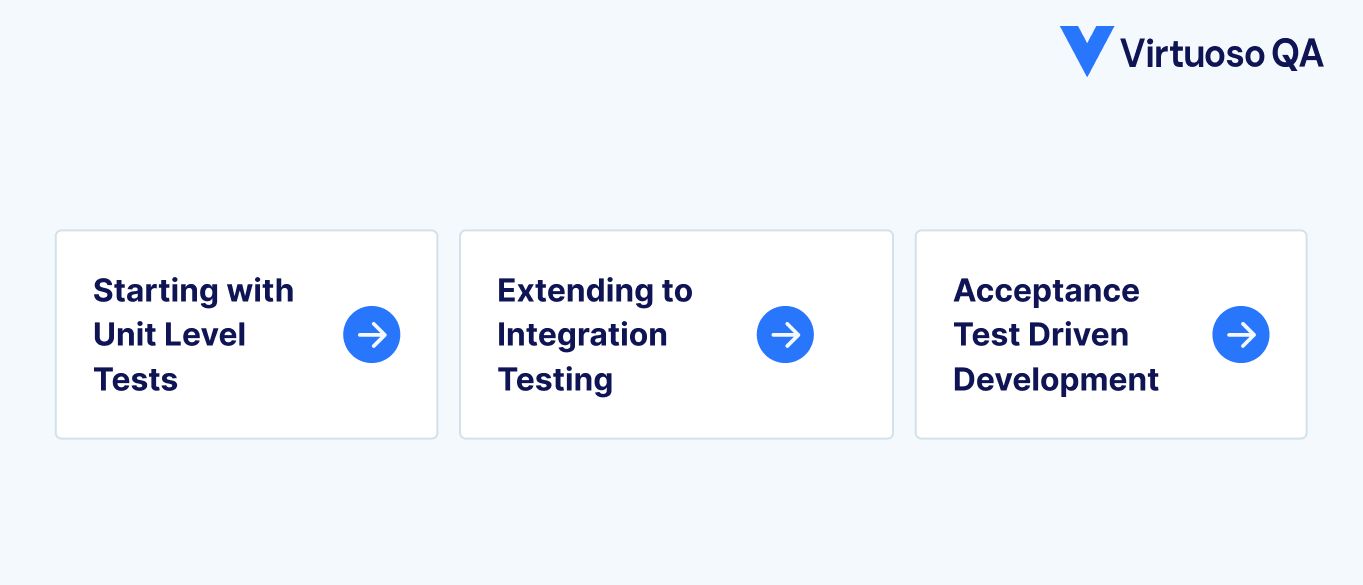Click the Extending to Integration Testing heading

point(595,334)
